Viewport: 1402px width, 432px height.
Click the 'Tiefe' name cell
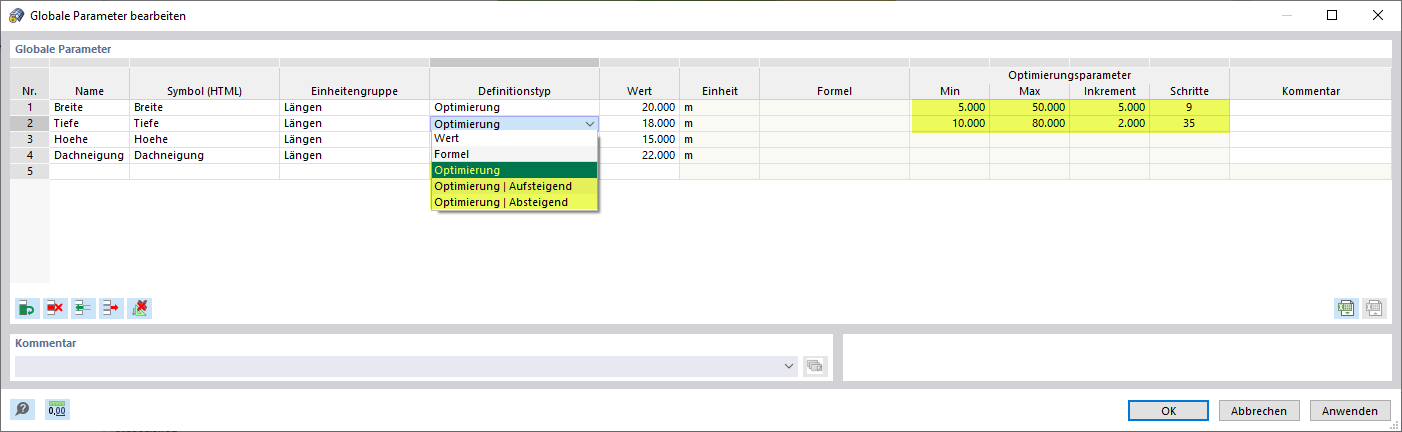[x=89, y=123]
